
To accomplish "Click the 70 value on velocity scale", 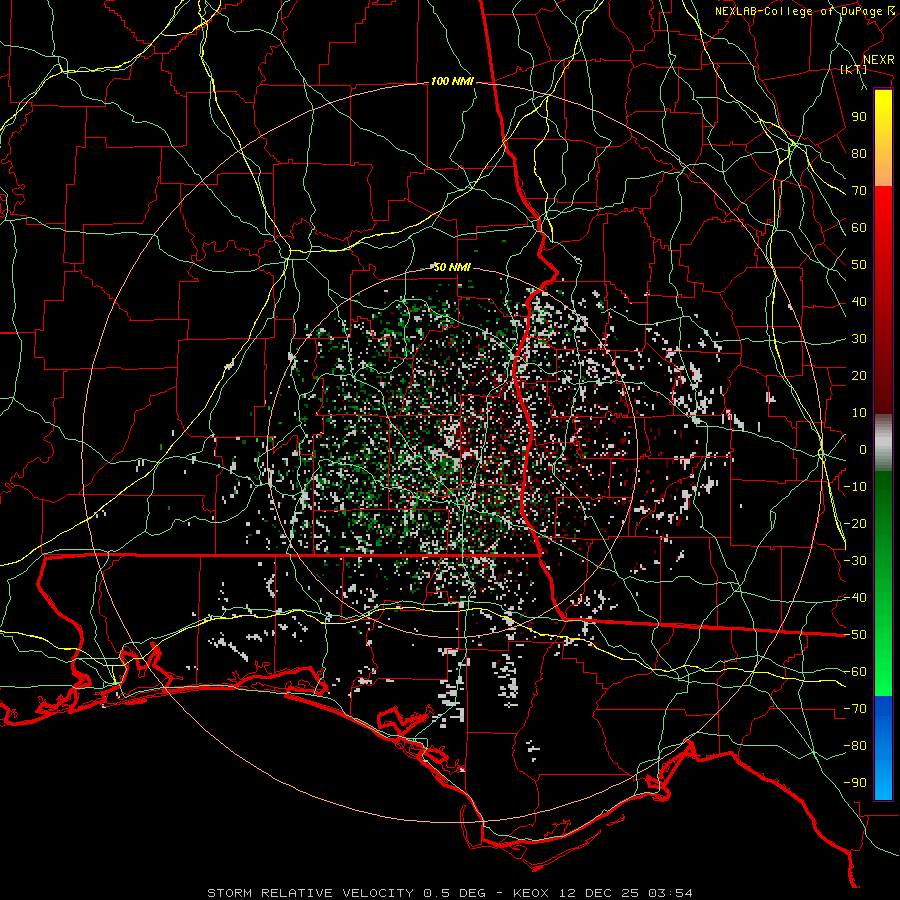I will click(859, 191).
